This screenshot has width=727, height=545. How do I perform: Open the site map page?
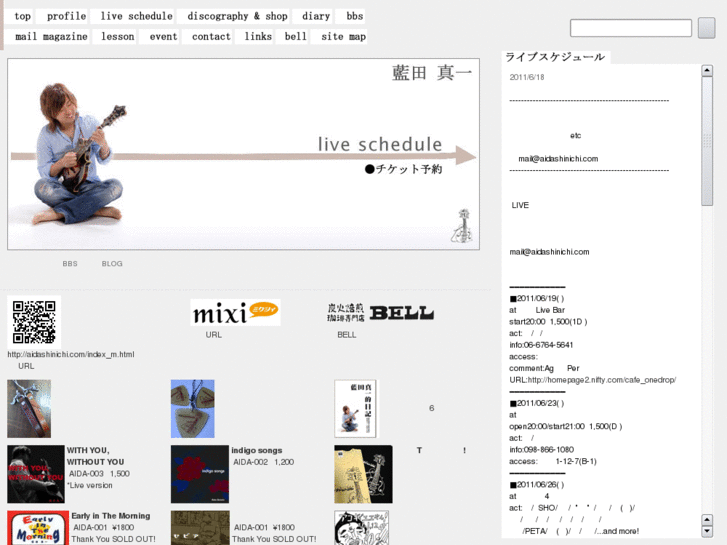click(344, 37)
